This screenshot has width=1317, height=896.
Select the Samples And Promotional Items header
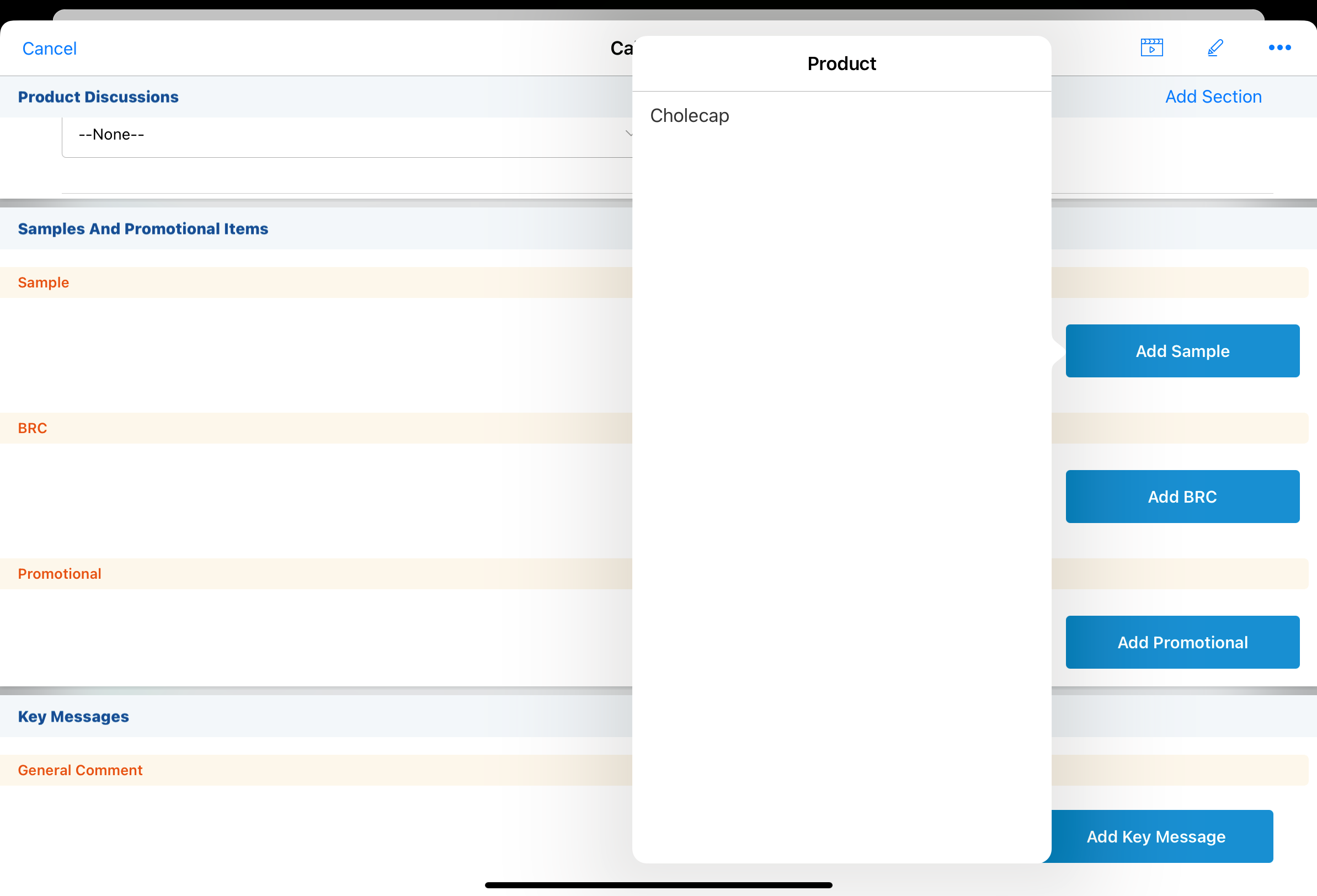[143, 228]
